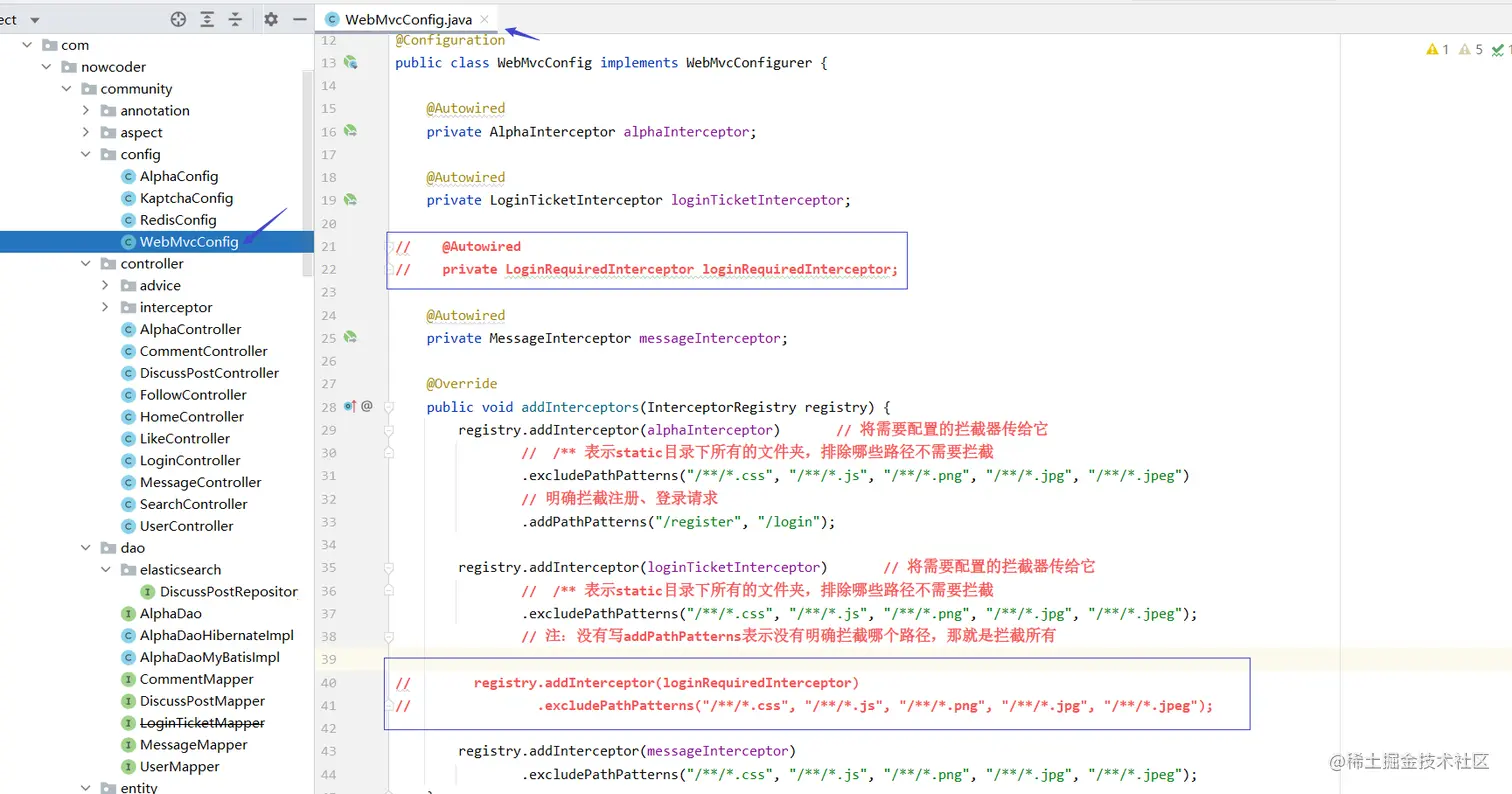
Task: Click the locate file target icon
Action: coord(178,19)
